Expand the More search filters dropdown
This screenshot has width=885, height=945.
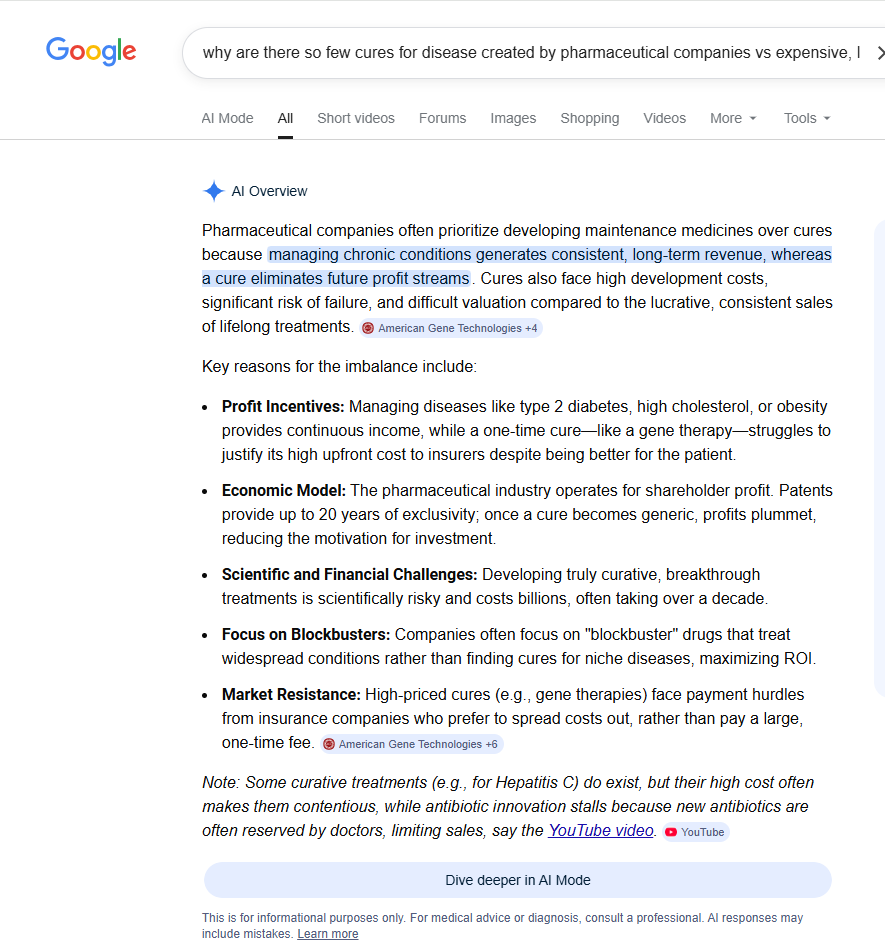pyautogui.click(x=733, y=118)
